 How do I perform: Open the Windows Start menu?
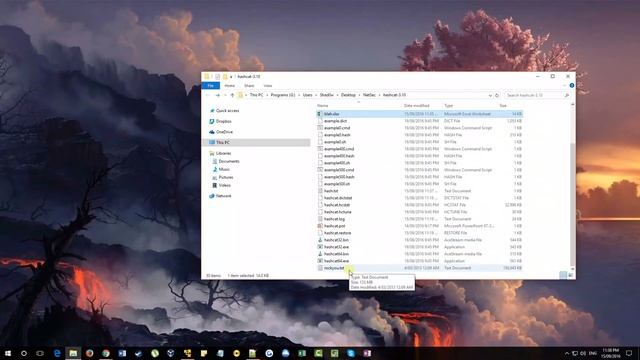(x=8, y=353)
